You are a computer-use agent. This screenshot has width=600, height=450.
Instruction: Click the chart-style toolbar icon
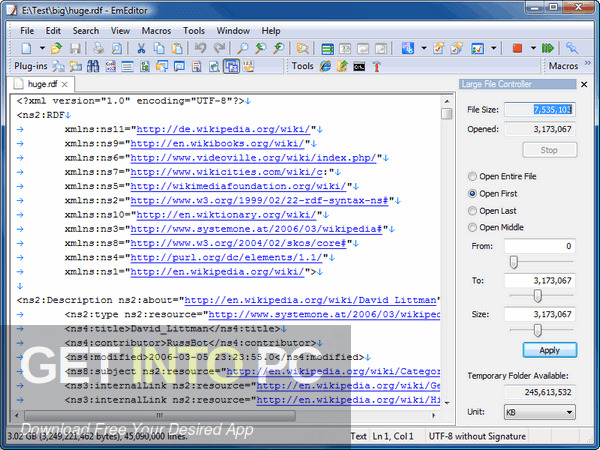tap(478, 49)
